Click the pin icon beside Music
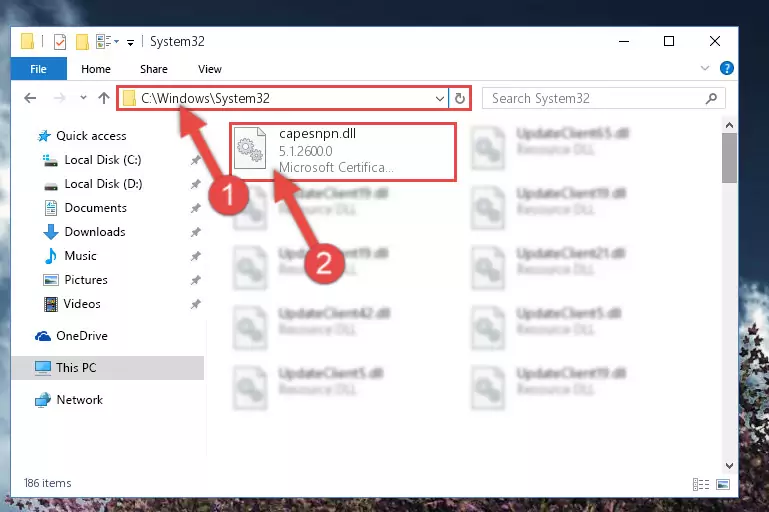The width and height of the screenshot is (769, 512). point(196,256)
